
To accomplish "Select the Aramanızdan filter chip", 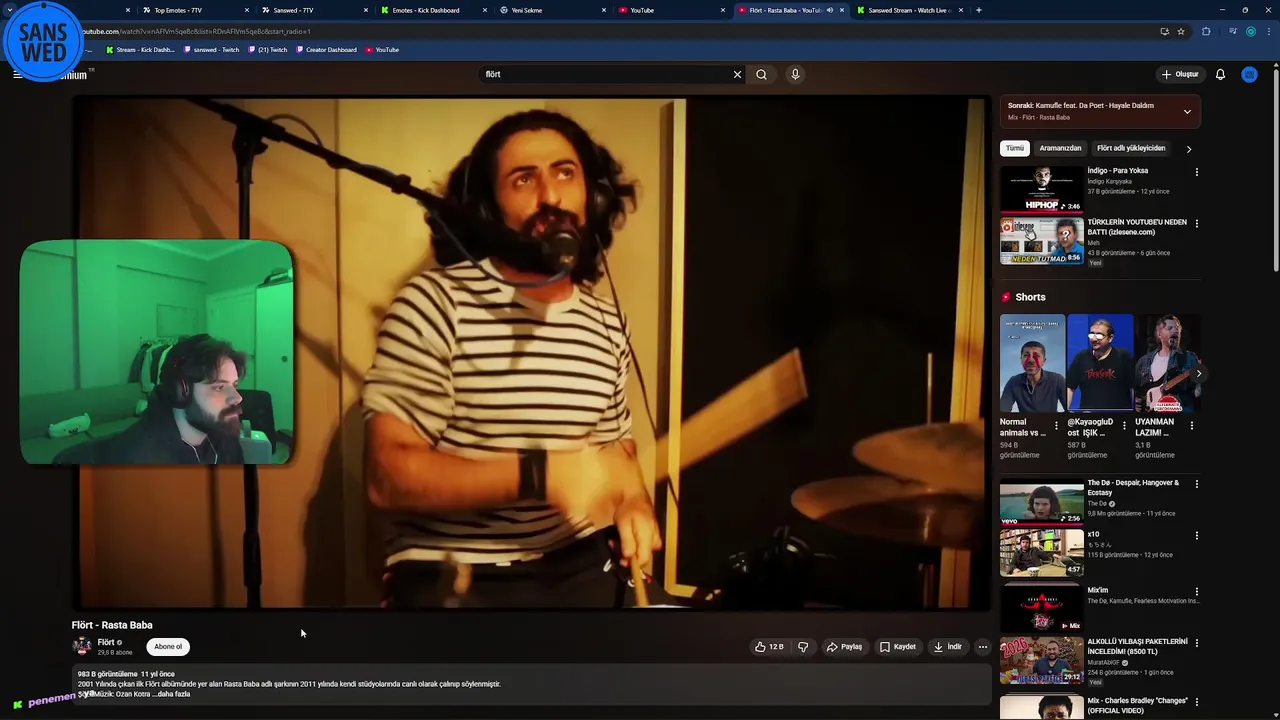I will (1060, 148).
